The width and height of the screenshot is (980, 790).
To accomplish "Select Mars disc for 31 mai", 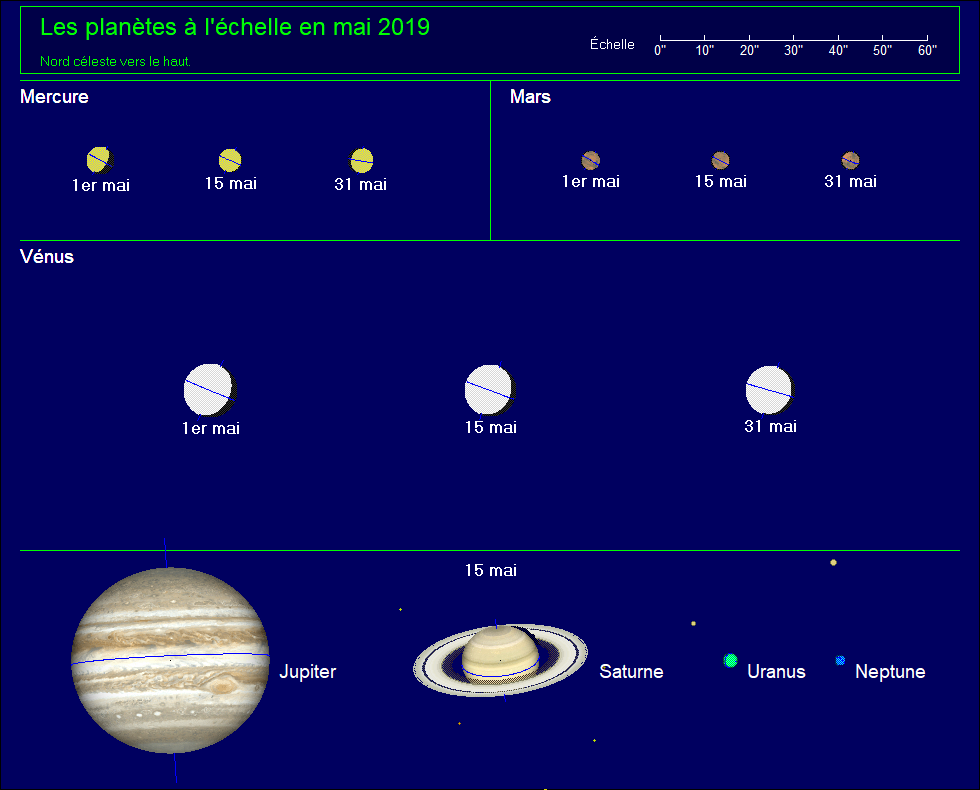I will (851, 161).
